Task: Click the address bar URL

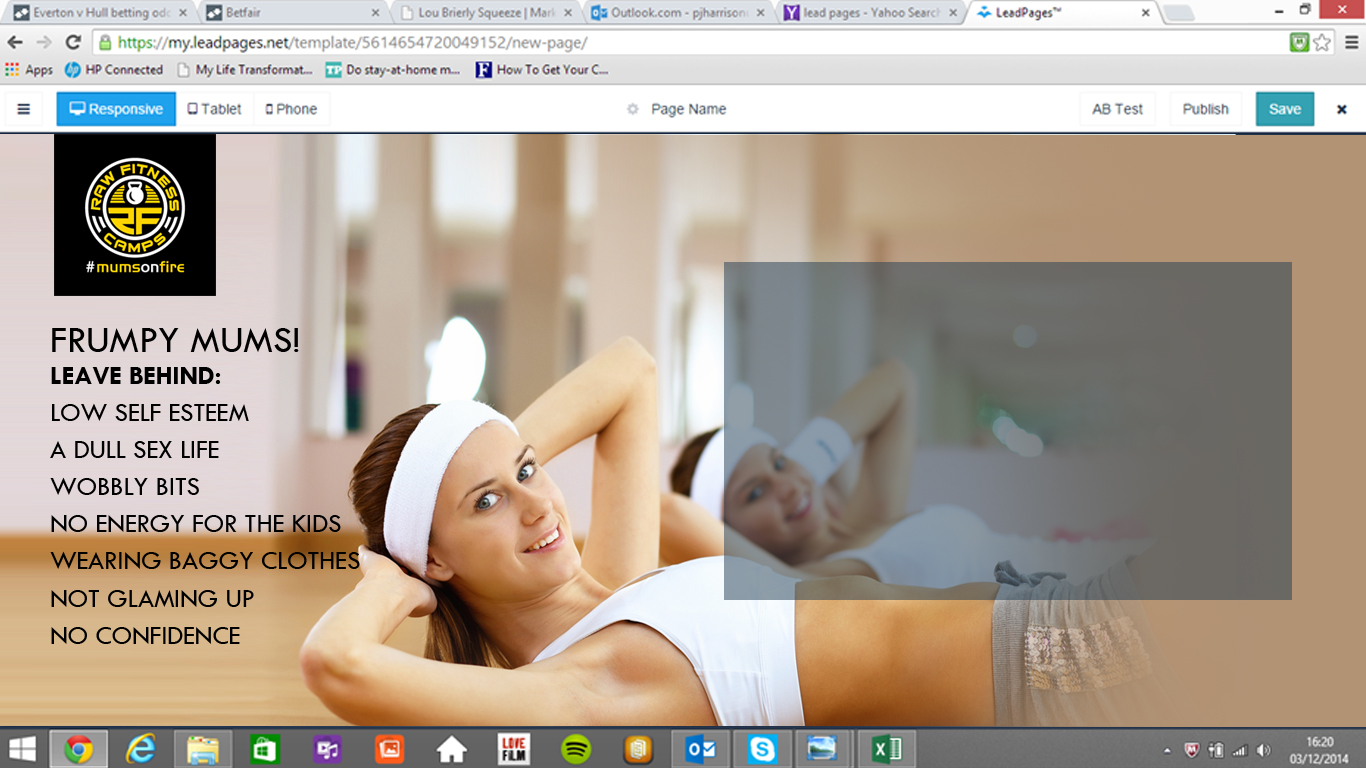Action: coord(352,43)
